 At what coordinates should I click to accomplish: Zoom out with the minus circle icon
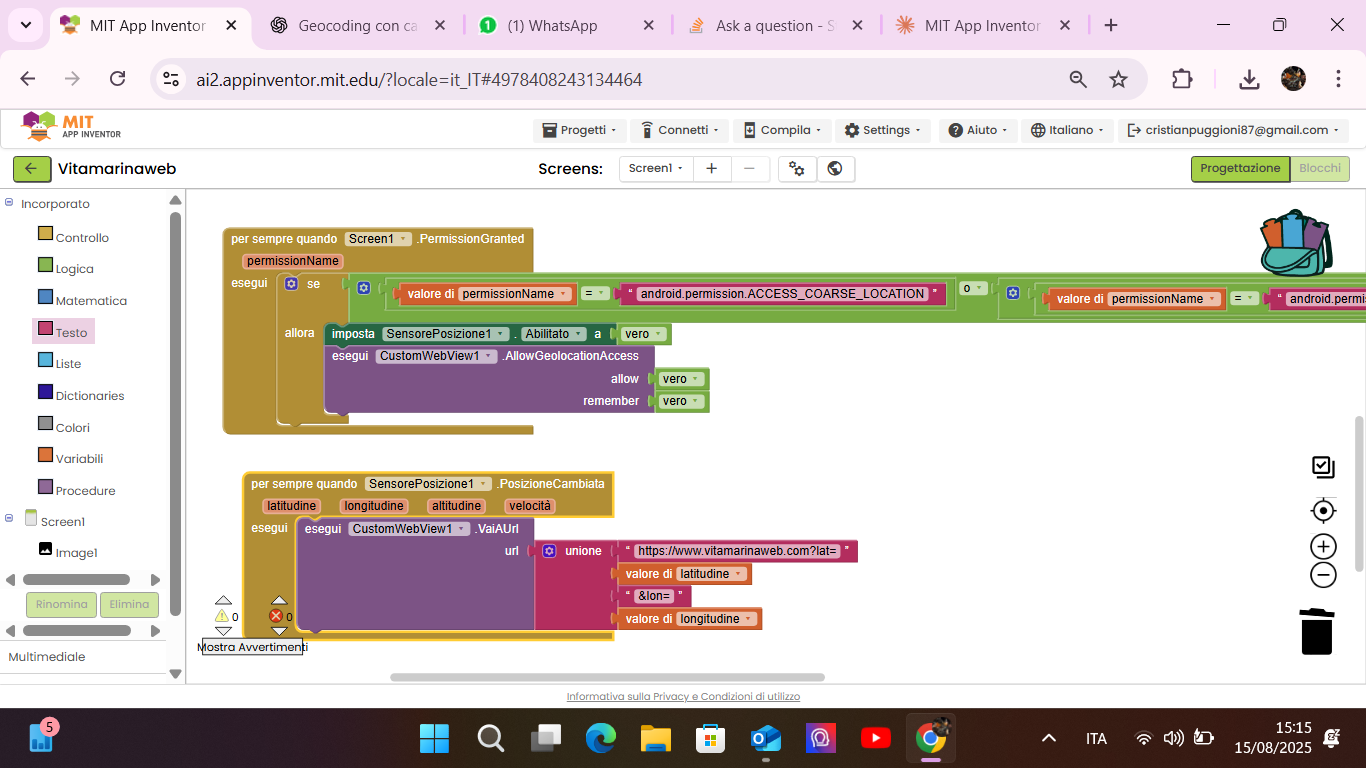point(1323,575)
